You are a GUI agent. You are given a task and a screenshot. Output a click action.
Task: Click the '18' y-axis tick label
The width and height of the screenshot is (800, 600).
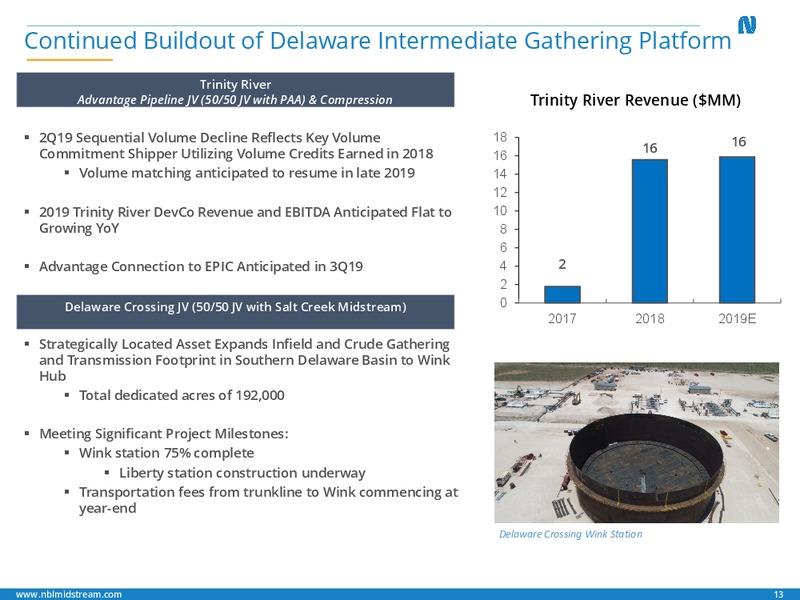click(x=500, y=137)
